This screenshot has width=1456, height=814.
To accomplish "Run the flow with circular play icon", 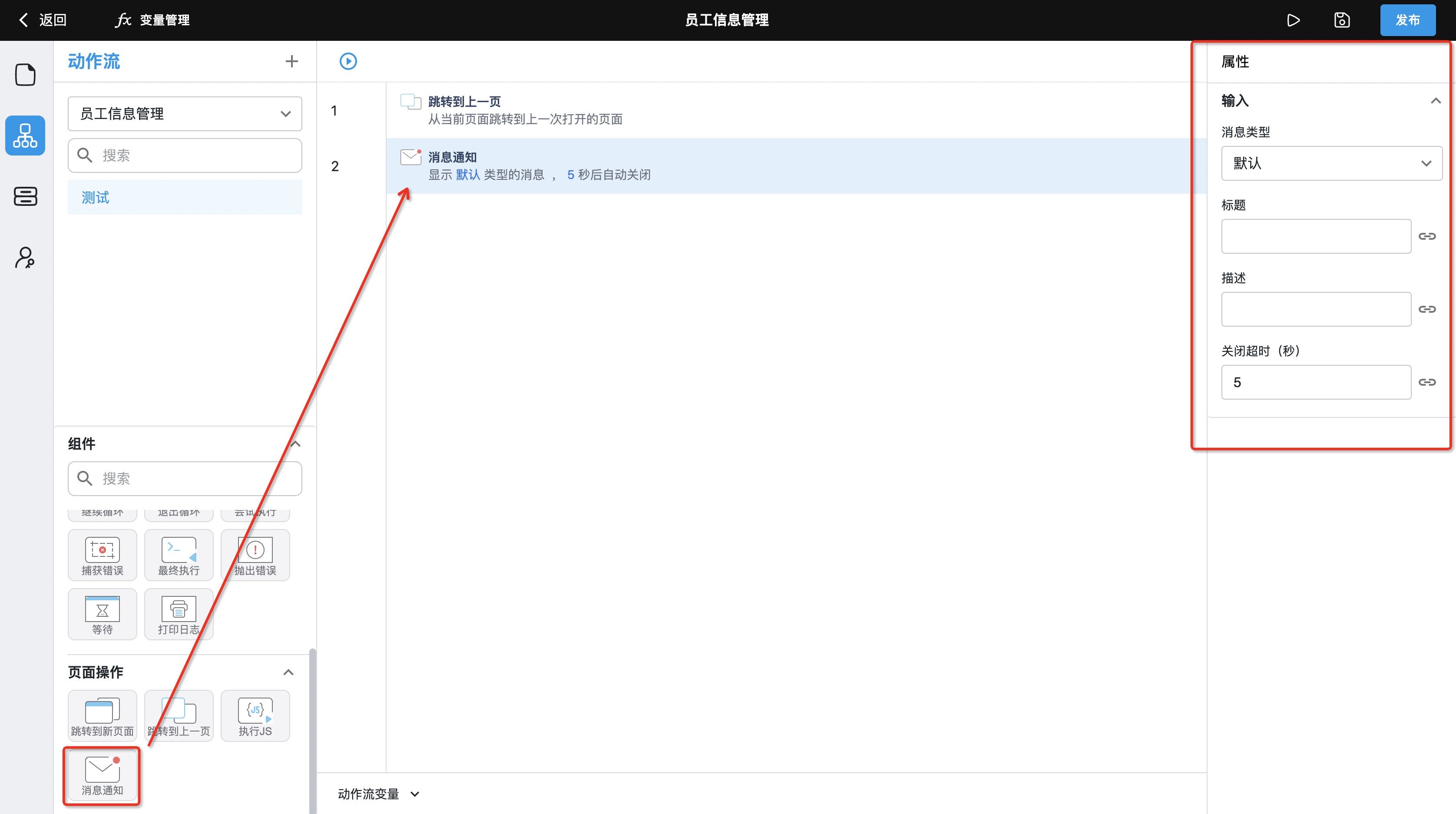I will click(x=348, y=61).
